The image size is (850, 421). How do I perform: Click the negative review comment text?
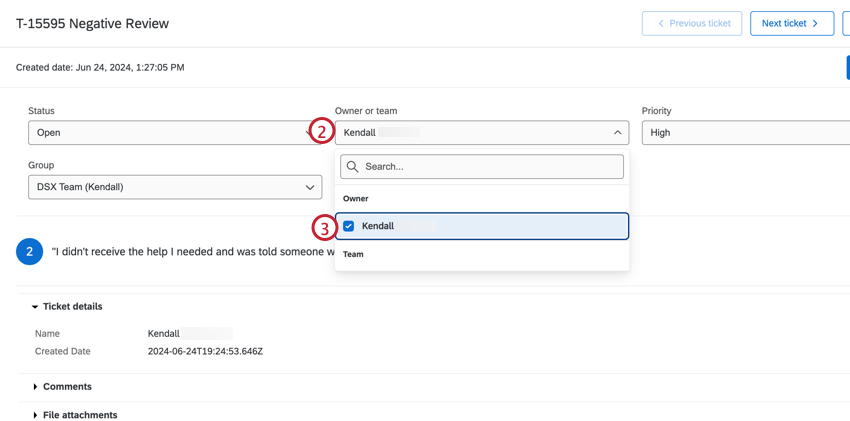pos(190,252)
